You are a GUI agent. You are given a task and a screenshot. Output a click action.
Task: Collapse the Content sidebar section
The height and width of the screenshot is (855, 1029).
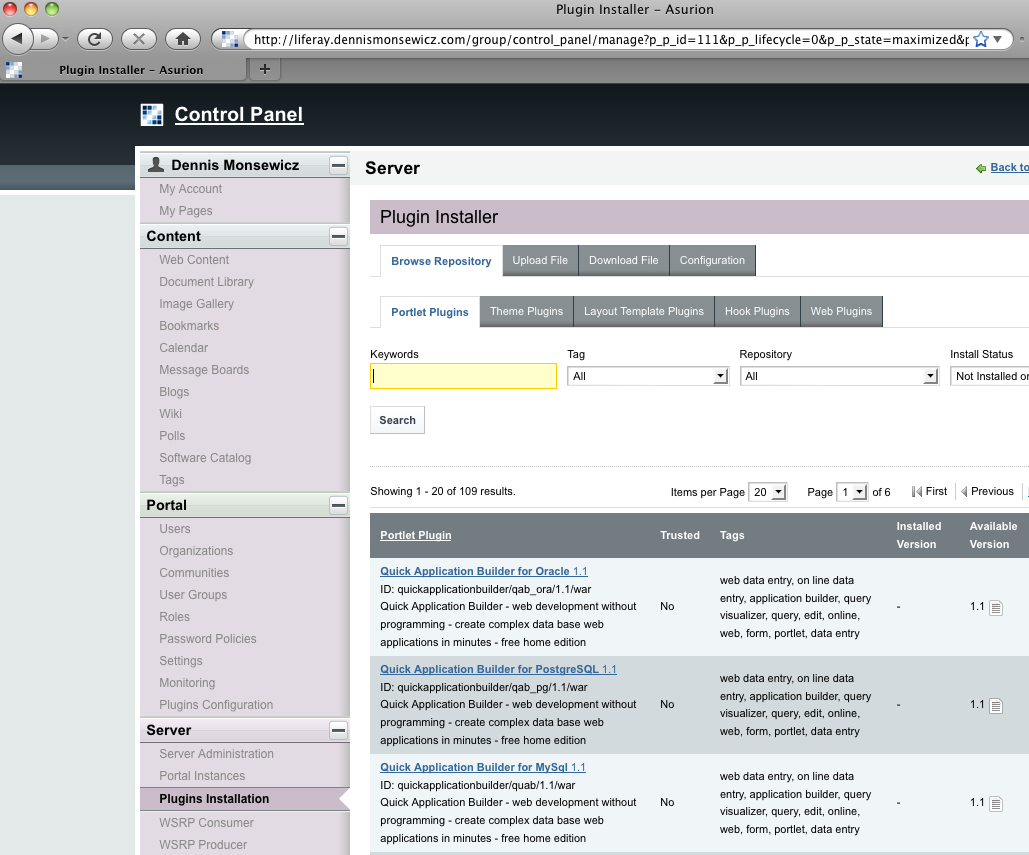coord(338,236)
